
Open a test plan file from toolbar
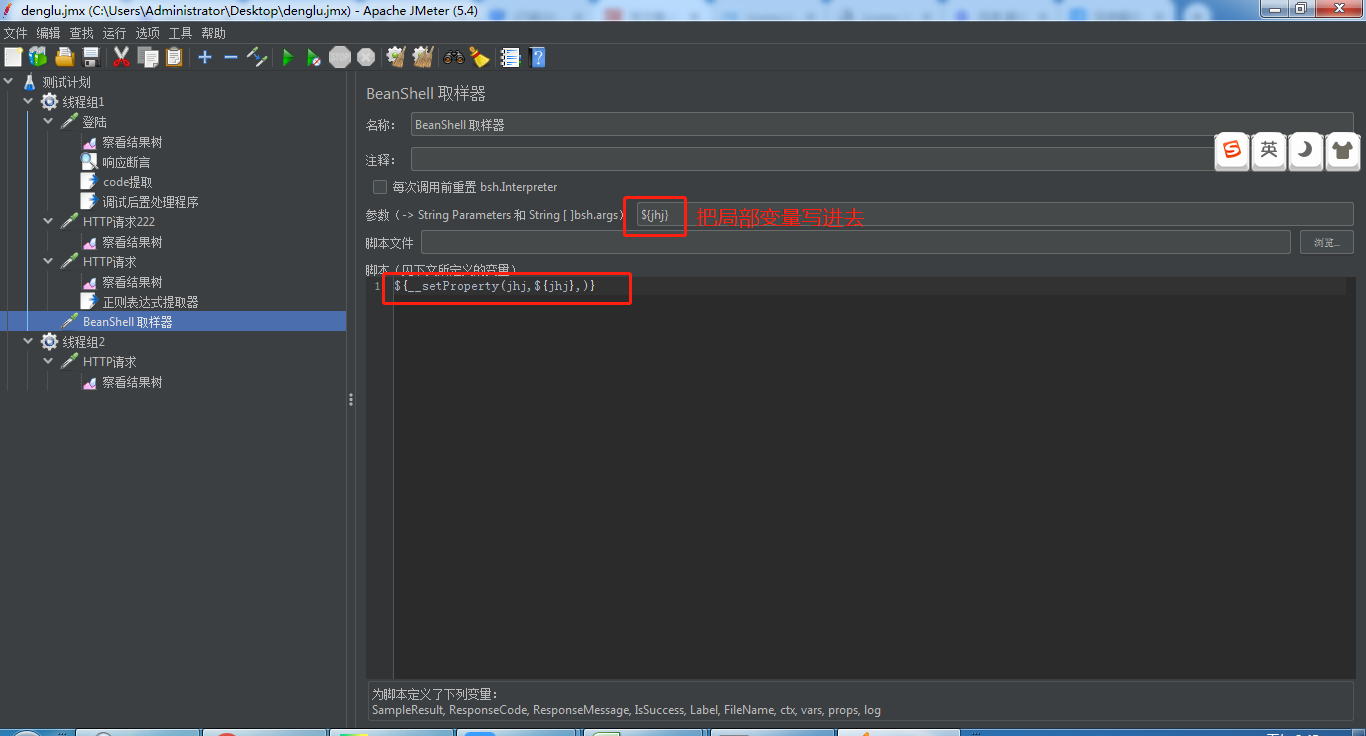click(65, 57)
